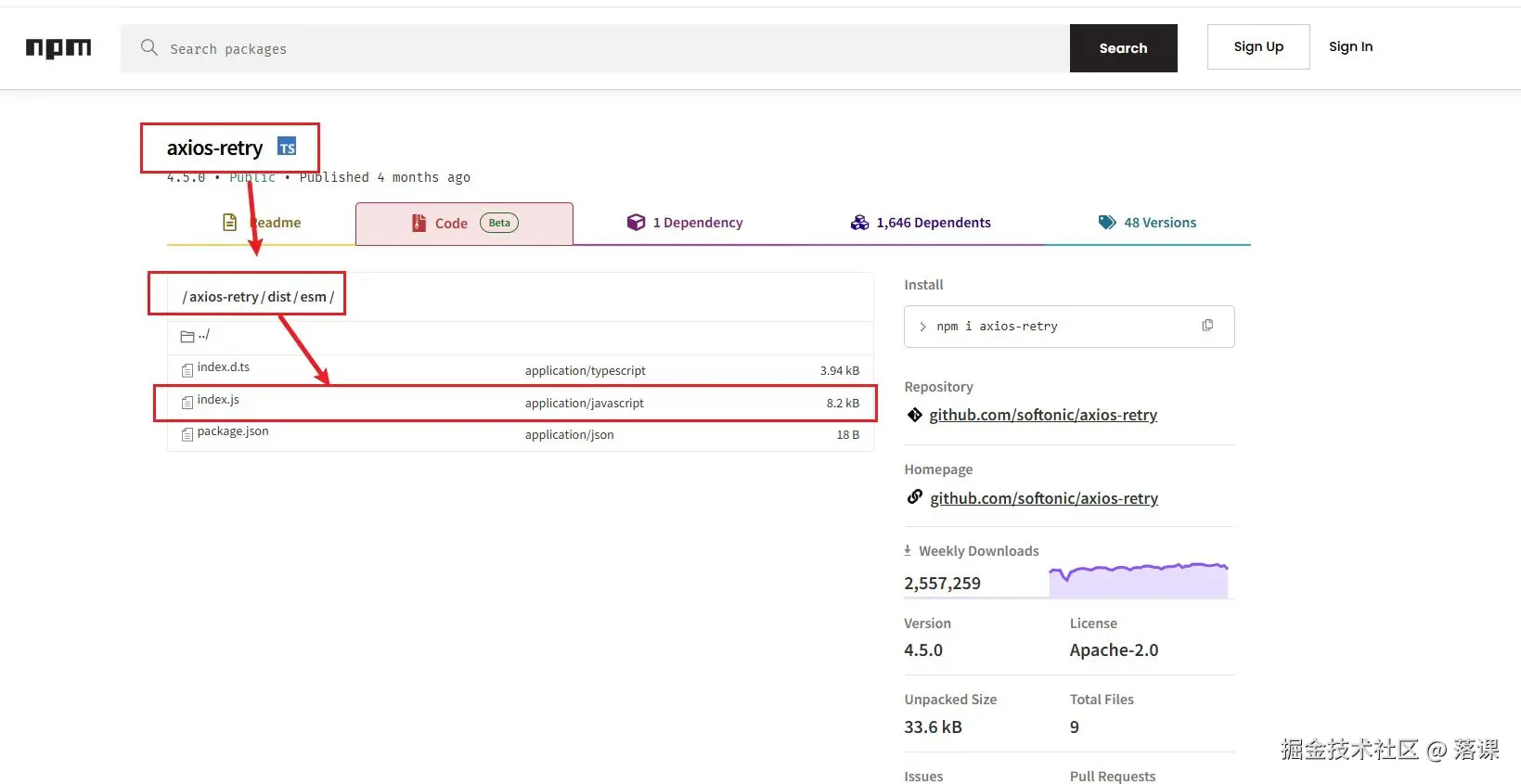Open the Sign In link

click(x=1350, y=46)
